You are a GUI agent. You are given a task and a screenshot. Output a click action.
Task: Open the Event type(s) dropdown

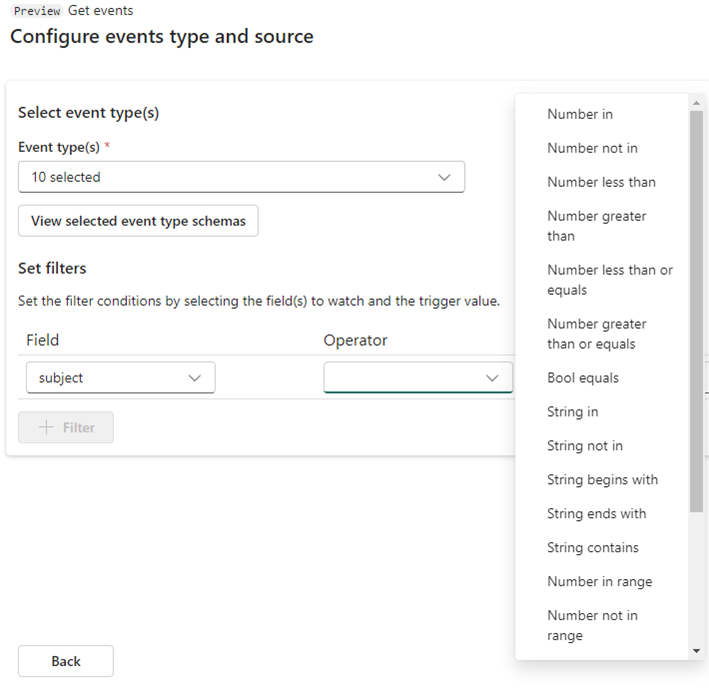pyautogui.click(x=241, y=177)
